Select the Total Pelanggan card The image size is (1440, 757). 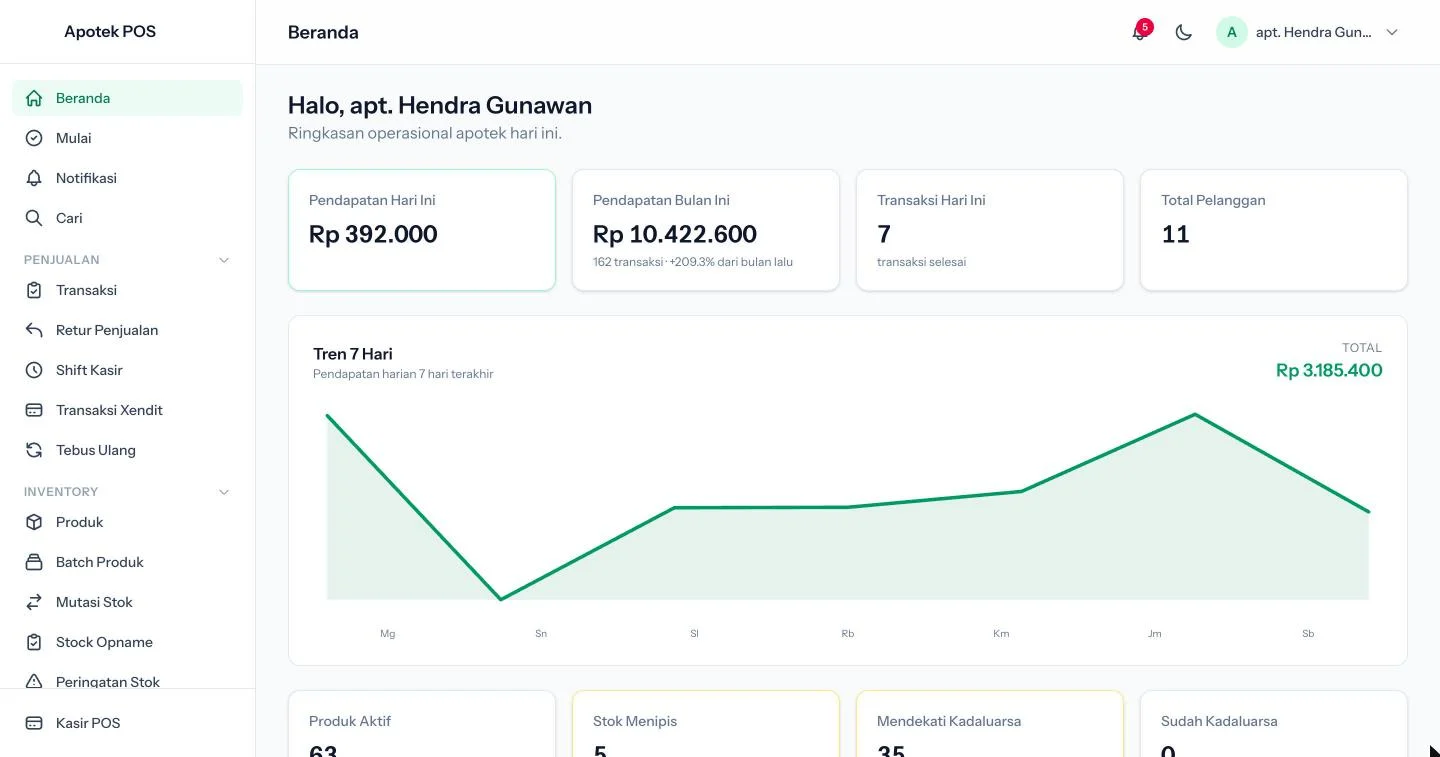pyautogui.click(x=1274, y=230)
